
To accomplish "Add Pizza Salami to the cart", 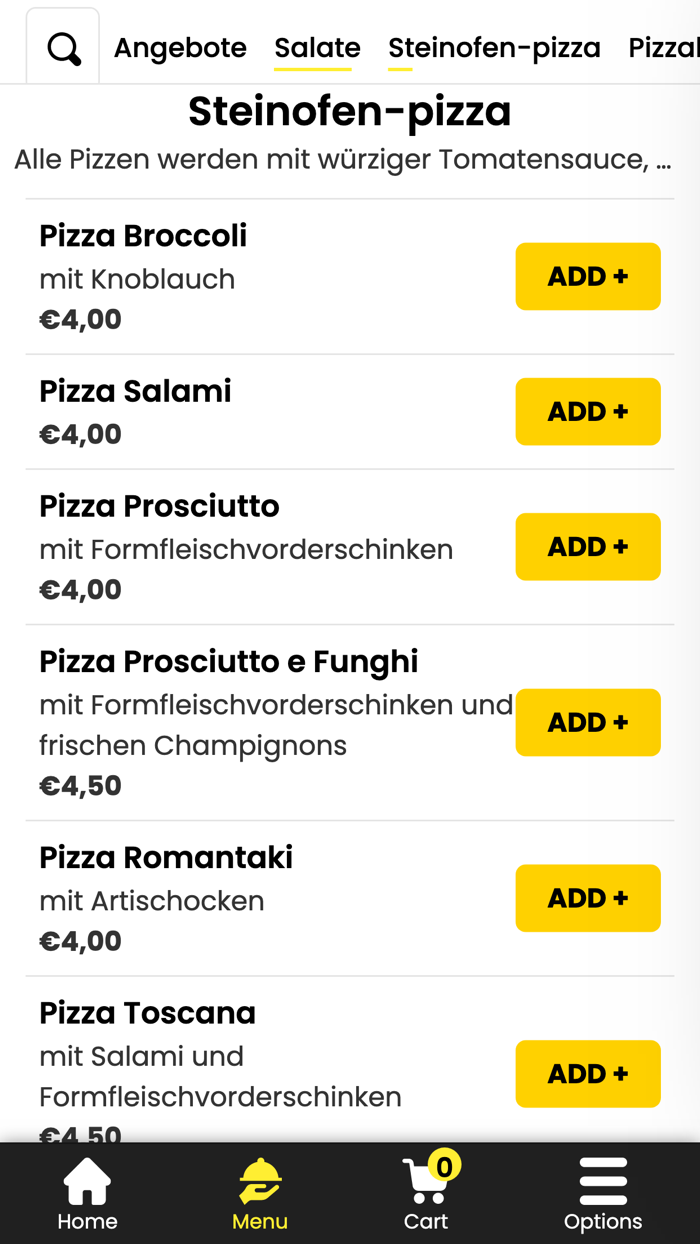I will 588,411.
